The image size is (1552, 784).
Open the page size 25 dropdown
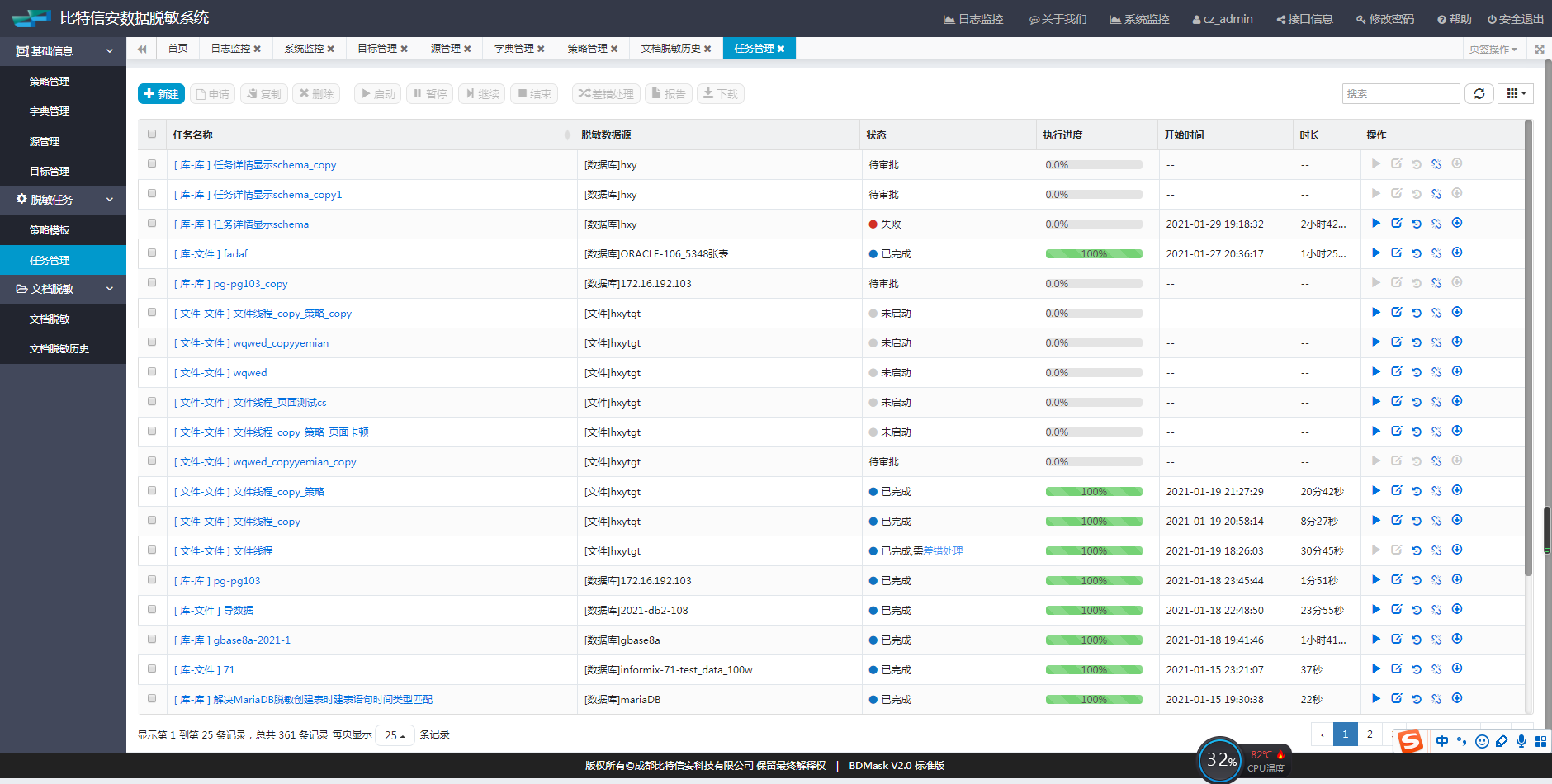(395, 735)
